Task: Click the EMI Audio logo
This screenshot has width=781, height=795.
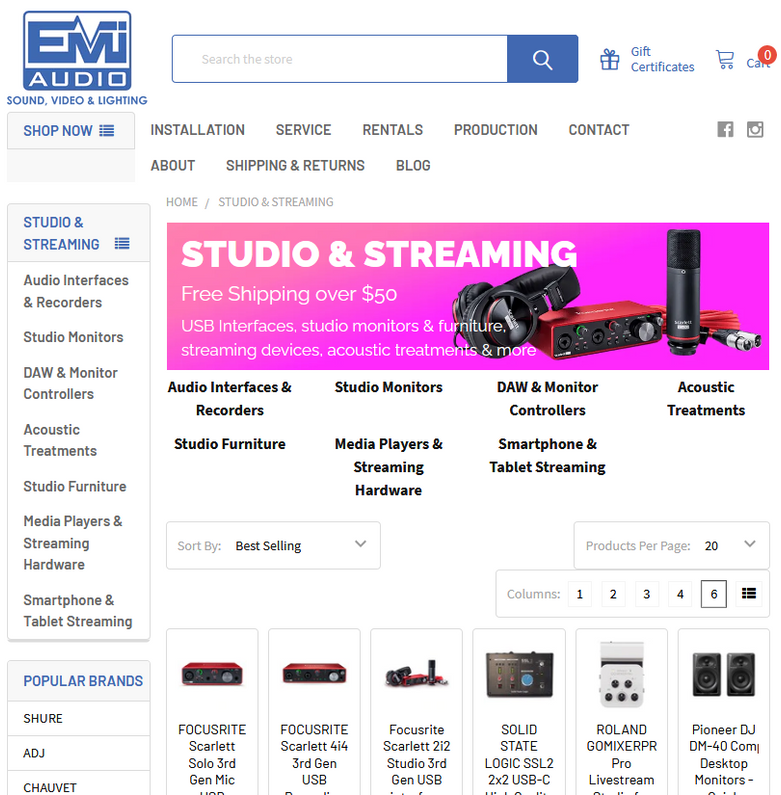Action: [x=77, y=58]
